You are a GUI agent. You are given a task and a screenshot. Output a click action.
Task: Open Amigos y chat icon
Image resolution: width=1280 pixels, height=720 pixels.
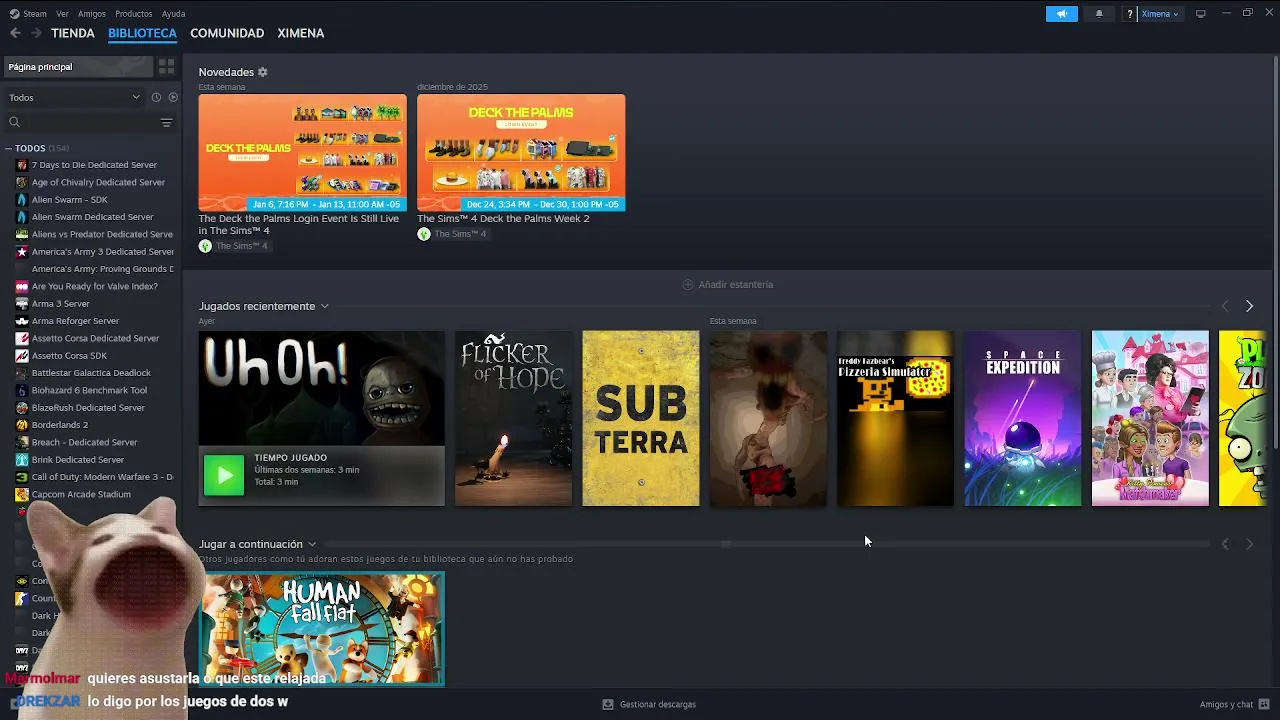[1264, 704]
